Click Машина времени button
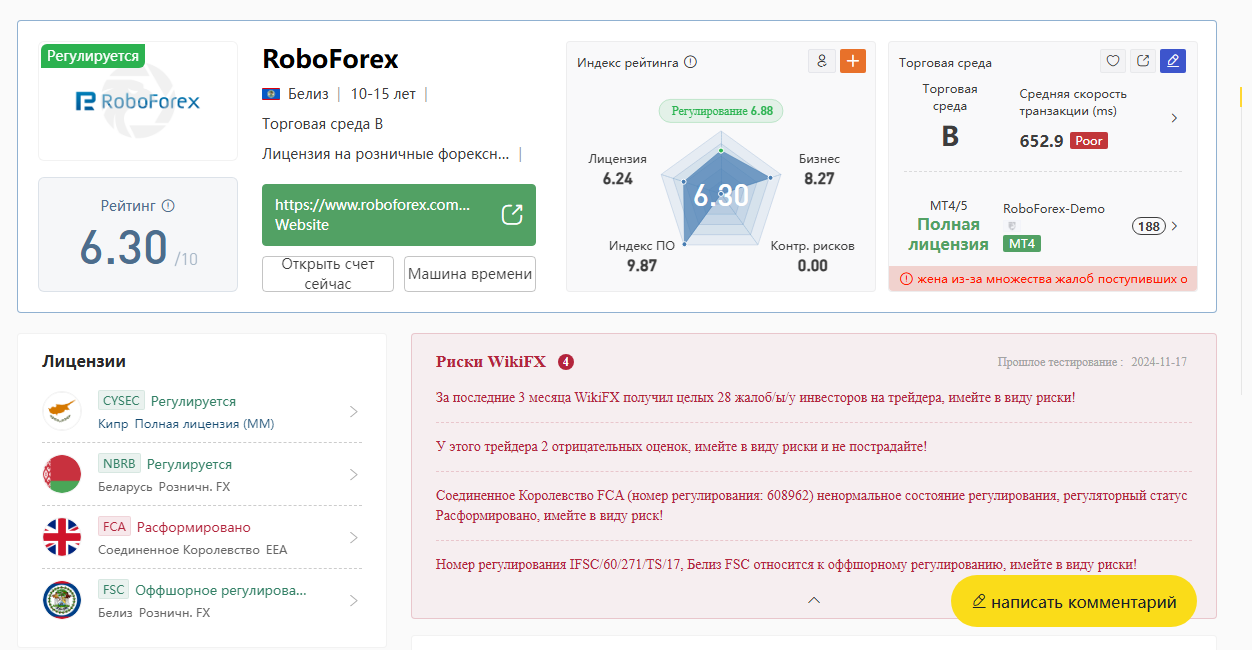The height and width of the screenshot is (650, 1252). click(x=470, y=273)
